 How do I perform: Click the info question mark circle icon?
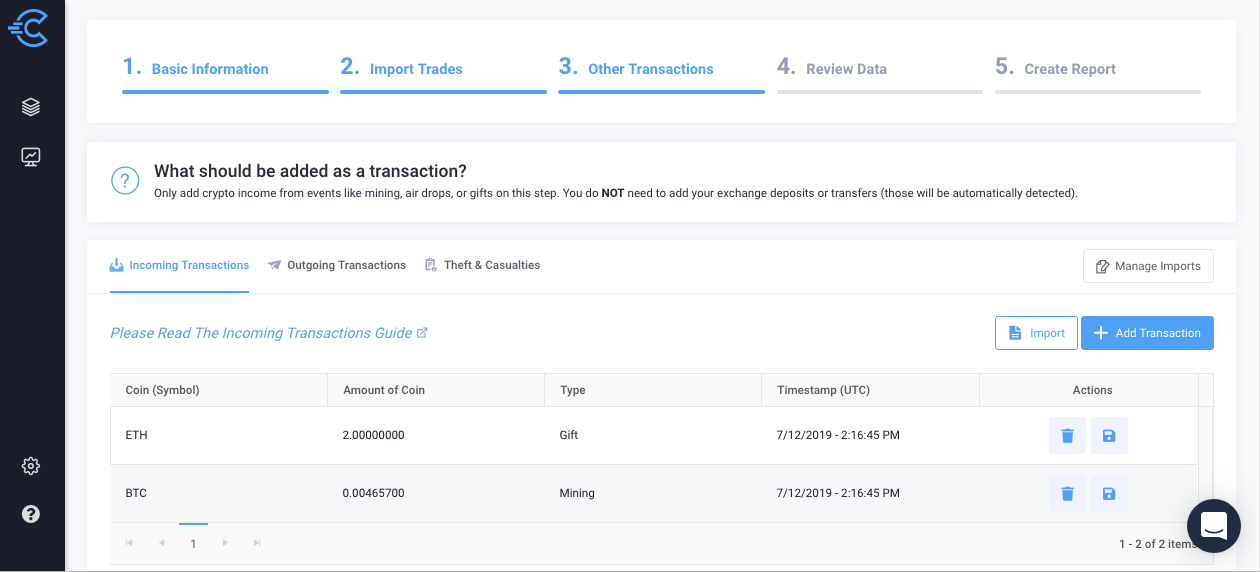coord(125,181)
